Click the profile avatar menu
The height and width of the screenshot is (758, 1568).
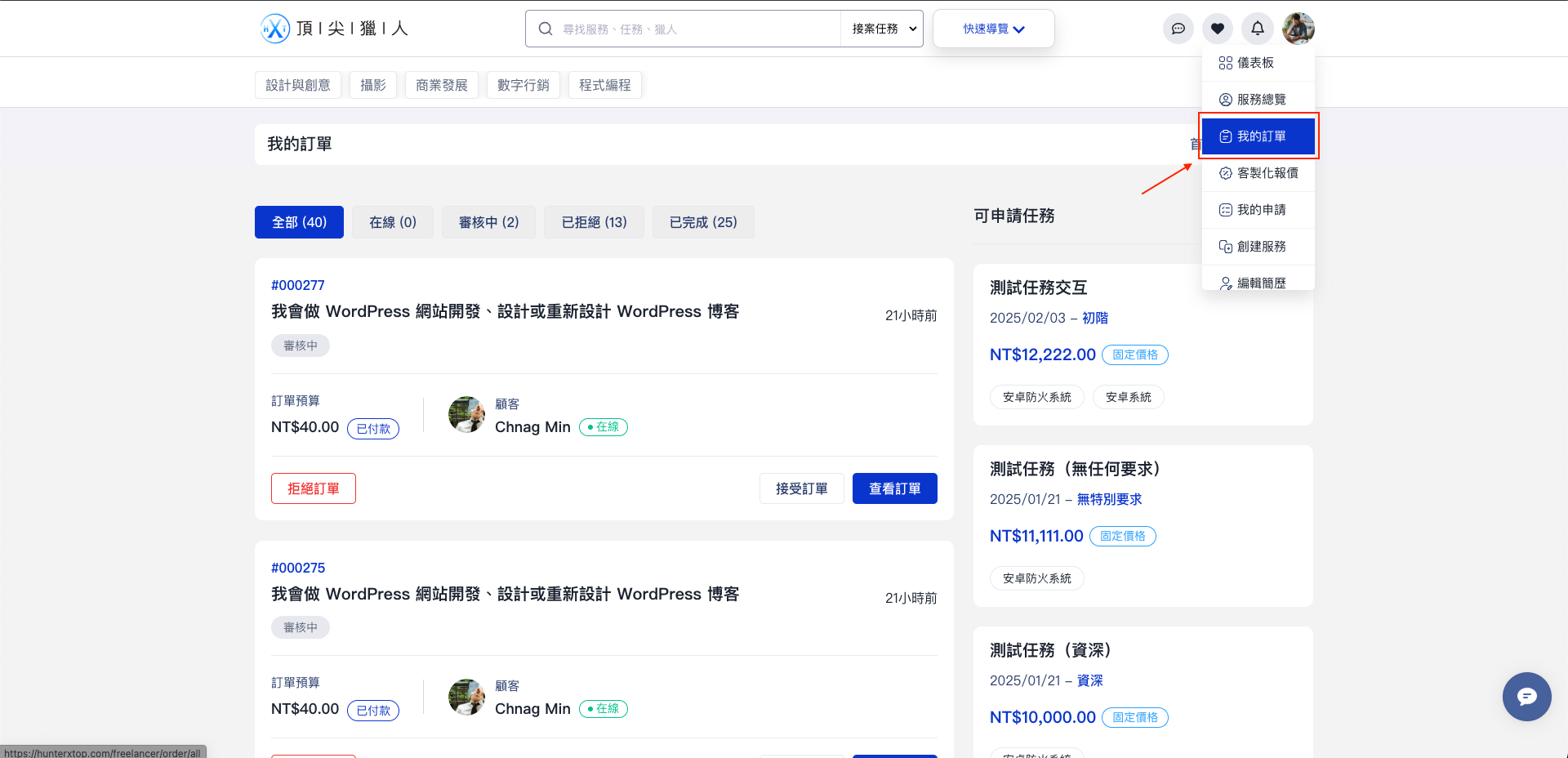click(x=1298, y=29)
